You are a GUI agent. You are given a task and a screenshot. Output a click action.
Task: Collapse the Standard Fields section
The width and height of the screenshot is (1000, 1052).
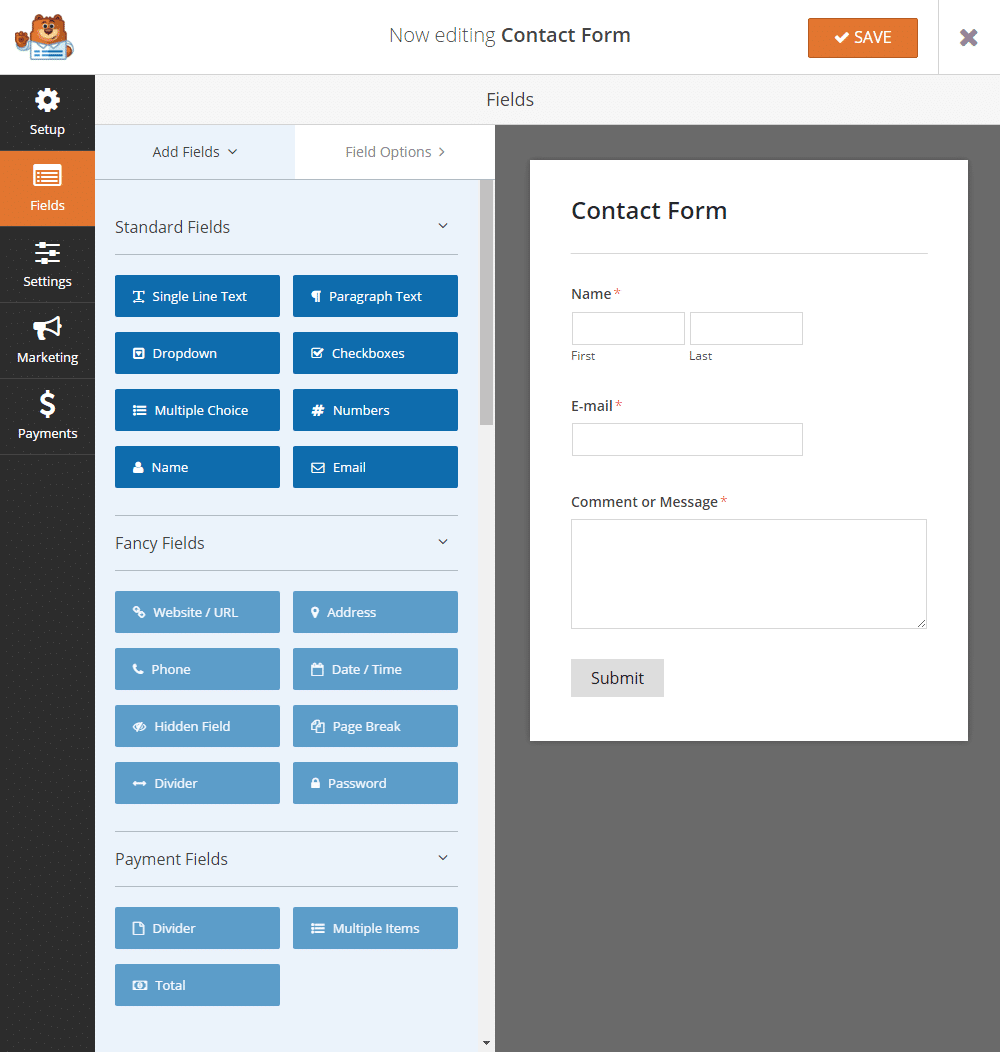(x=443, y=226)
